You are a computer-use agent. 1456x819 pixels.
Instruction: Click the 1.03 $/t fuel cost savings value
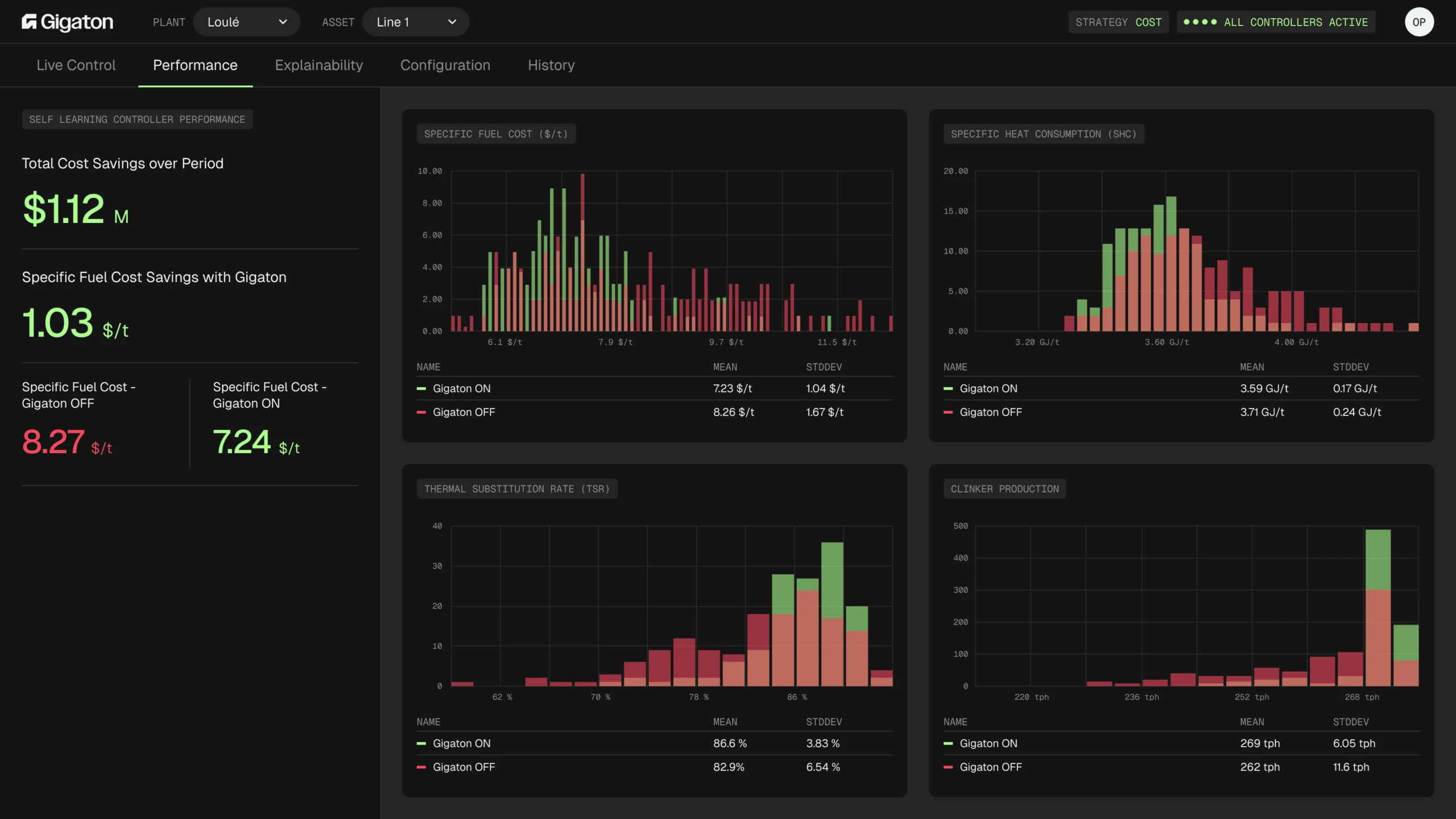click(x=75, y=322)
